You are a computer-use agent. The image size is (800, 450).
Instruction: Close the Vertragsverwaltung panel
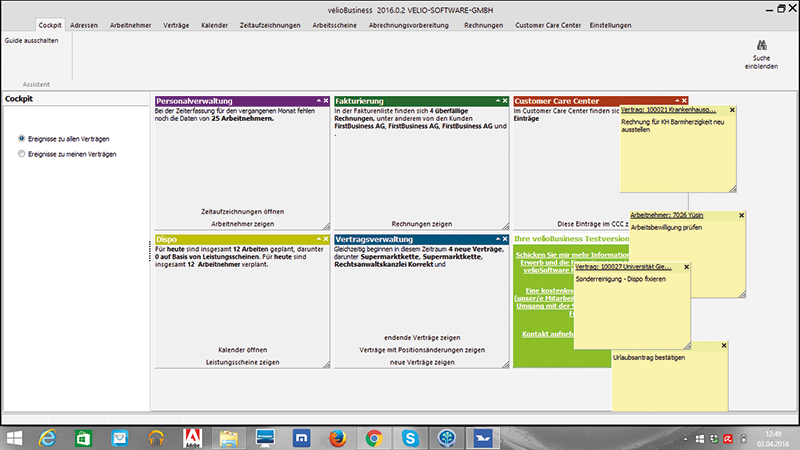505,239
